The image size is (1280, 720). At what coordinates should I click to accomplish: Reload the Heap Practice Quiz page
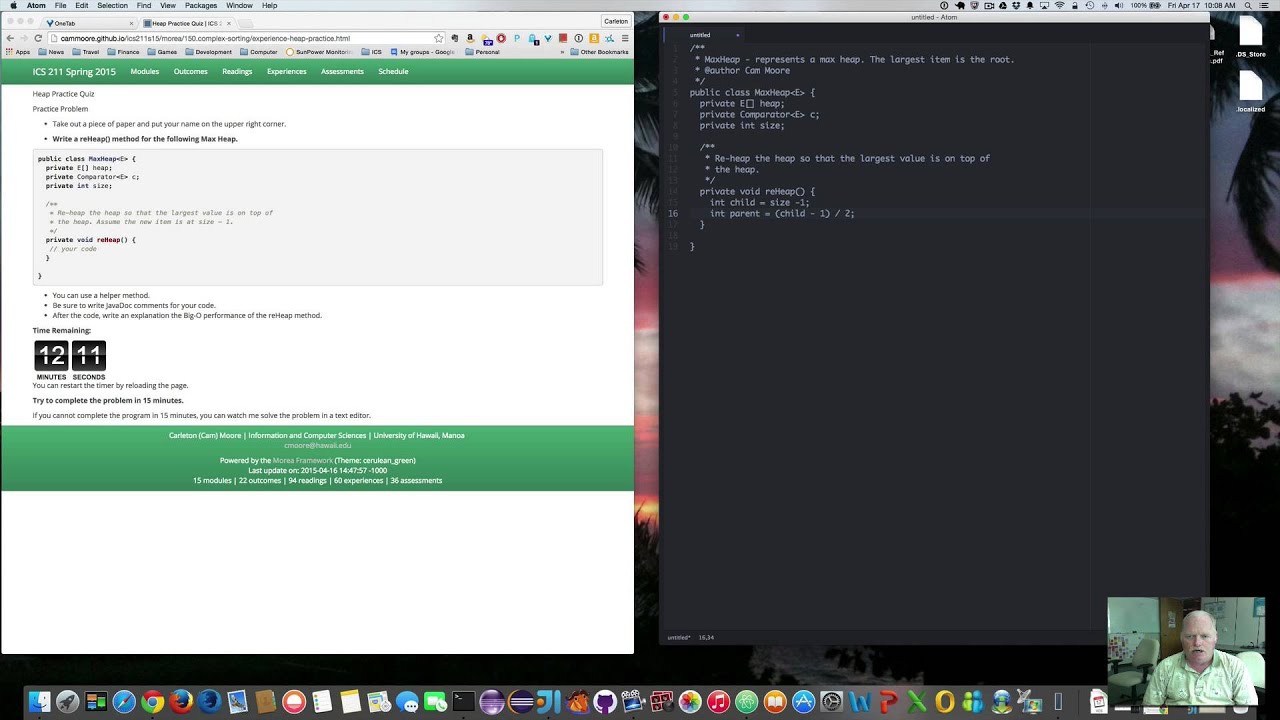point(38,38)
